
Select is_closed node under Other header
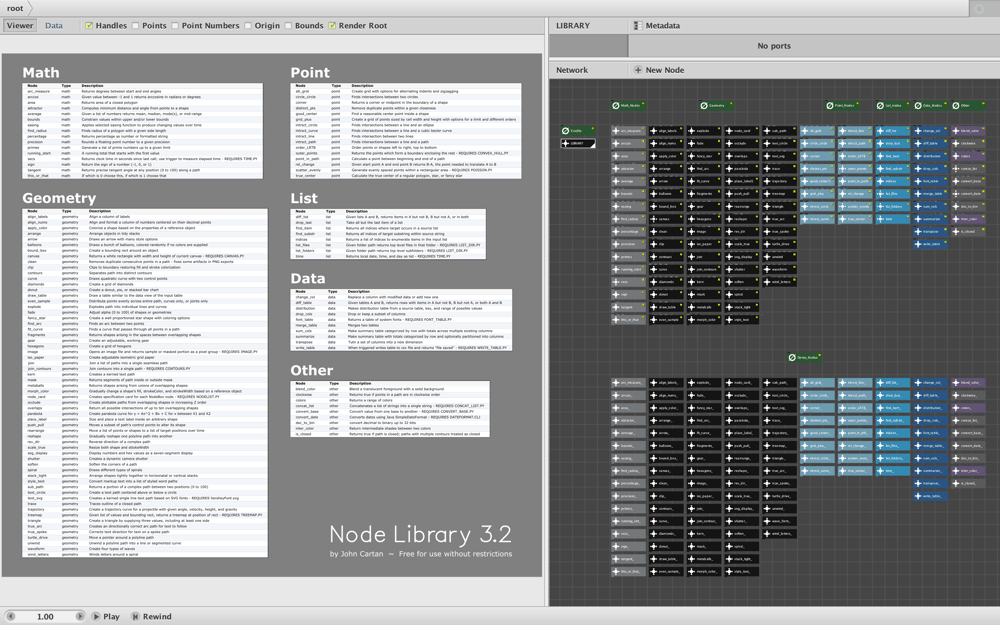click(968, 232)
